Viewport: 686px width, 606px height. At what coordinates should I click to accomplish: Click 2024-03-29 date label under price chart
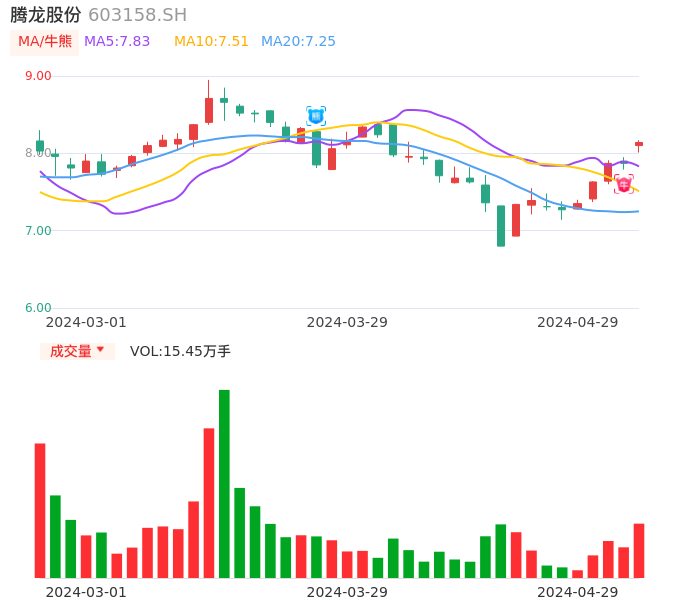(x=347, y=322)
